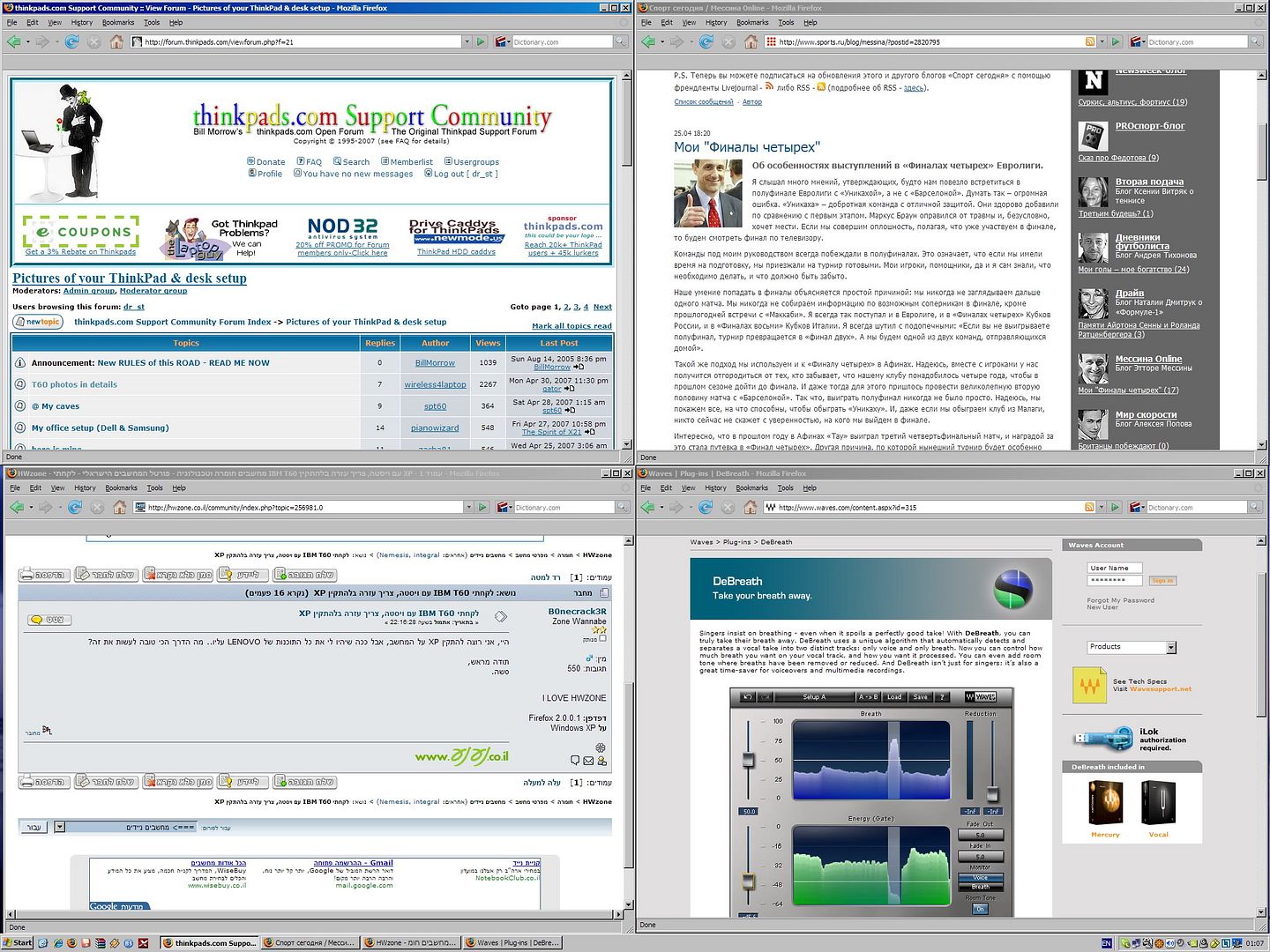Toggle the checkbox under B0necrack3R's rank stars
1270x952 pixels.
[603, 639]
